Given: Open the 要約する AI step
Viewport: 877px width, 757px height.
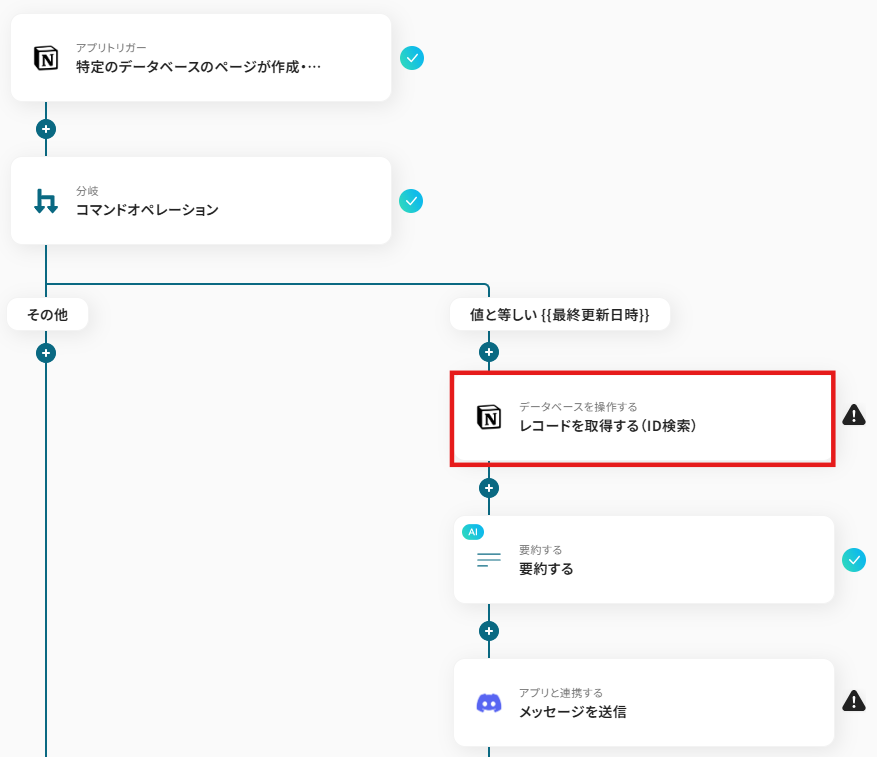Looking at the screenshot, I should click(x=644, y=559).
